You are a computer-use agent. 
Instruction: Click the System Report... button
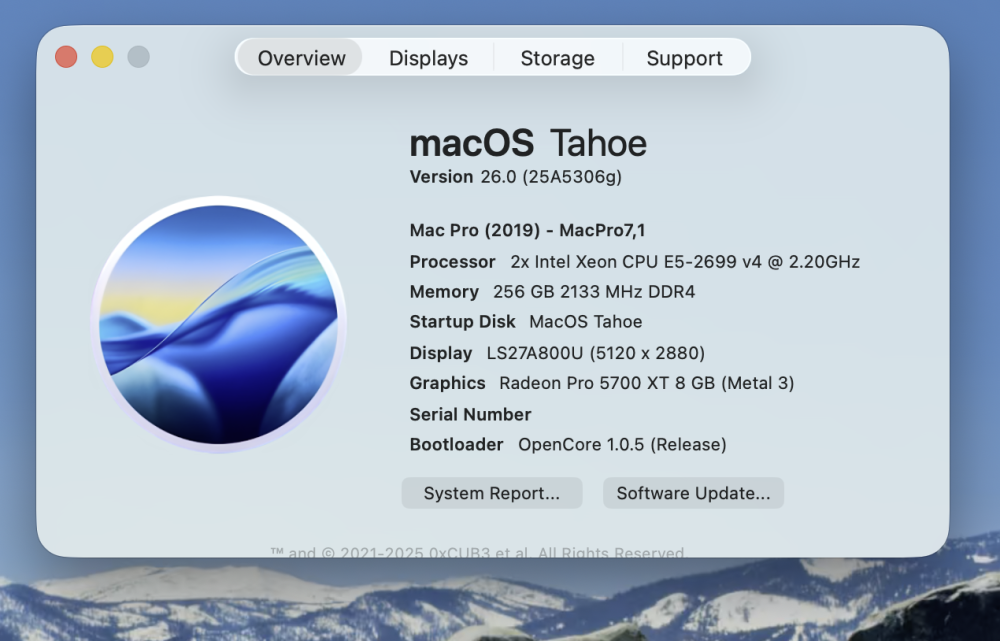tap(492, 493)
